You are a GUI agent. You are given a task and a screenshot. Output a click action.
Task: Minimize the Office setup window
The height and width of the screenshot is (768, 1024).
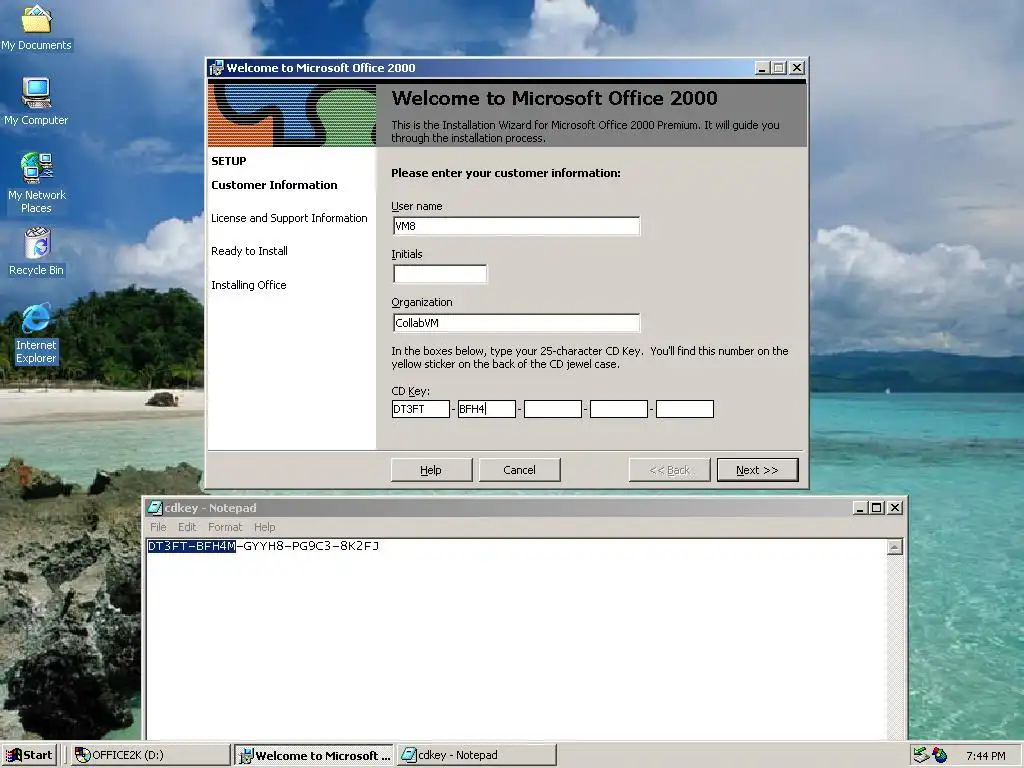[762, 68]
